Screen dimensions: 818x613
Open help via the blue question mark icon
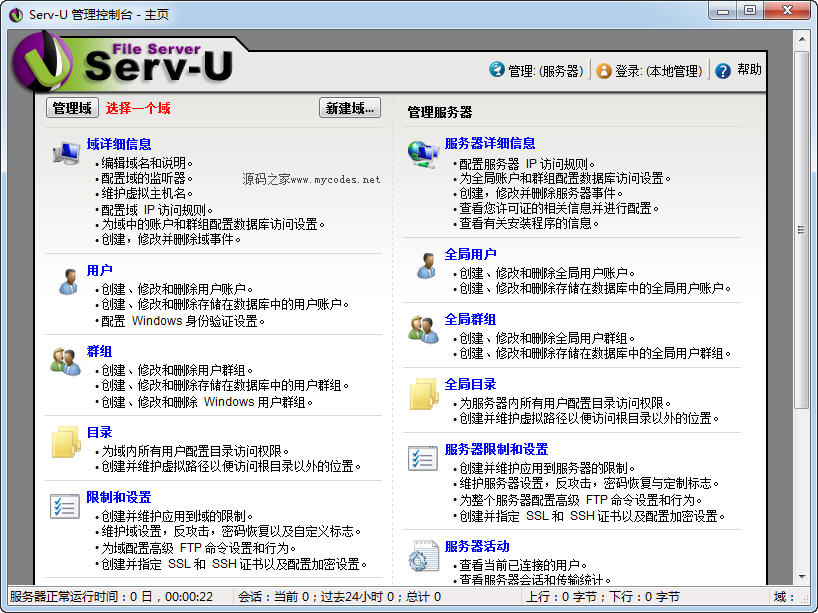pos(723,70)
